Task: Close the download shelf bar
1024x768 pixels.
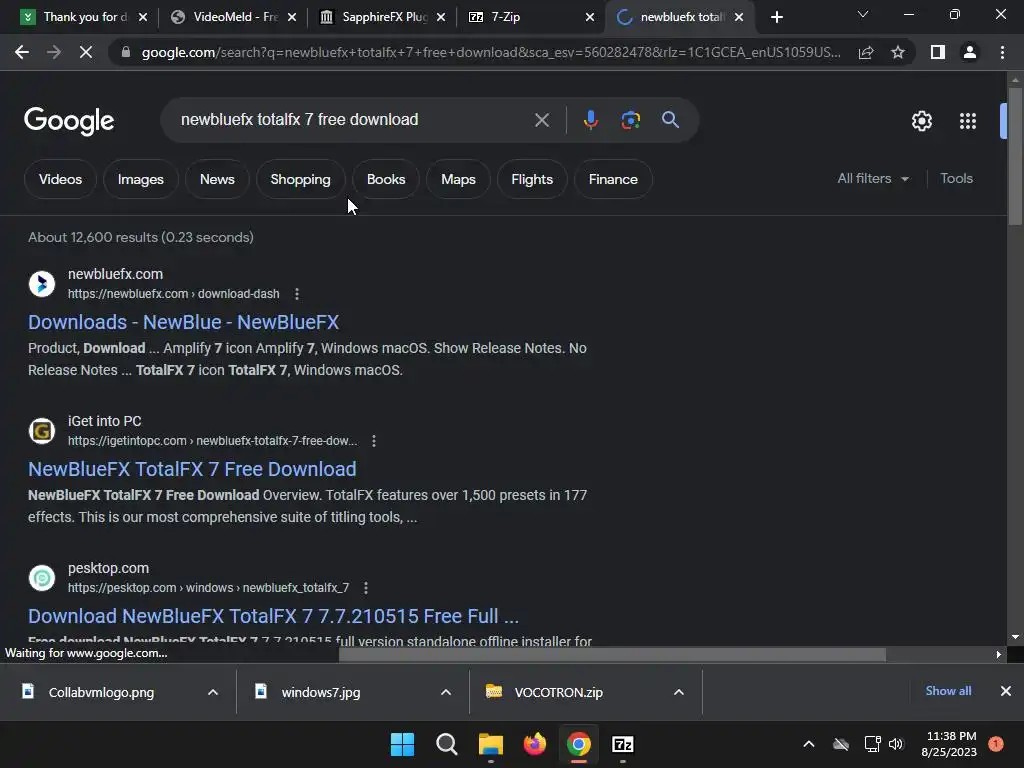Action: (x=1006, y=691)
